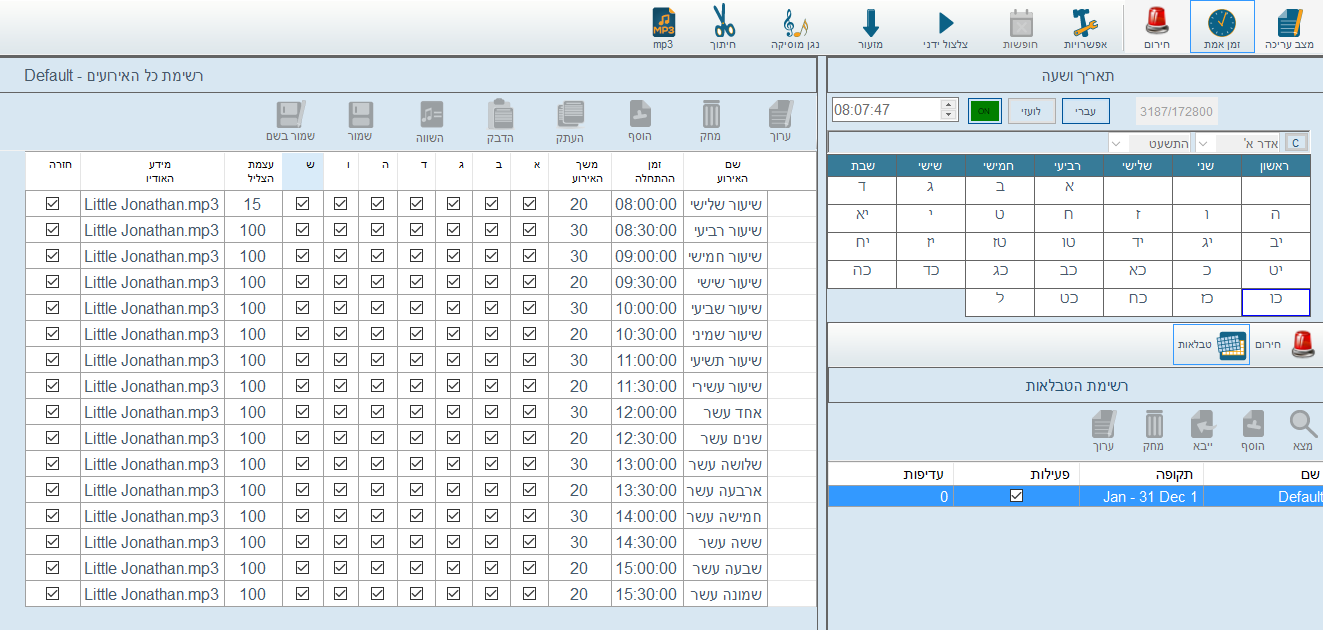Toggle active checkbox for Default table
Screen dimensions: 1323x630
(x=1016, y=496)
